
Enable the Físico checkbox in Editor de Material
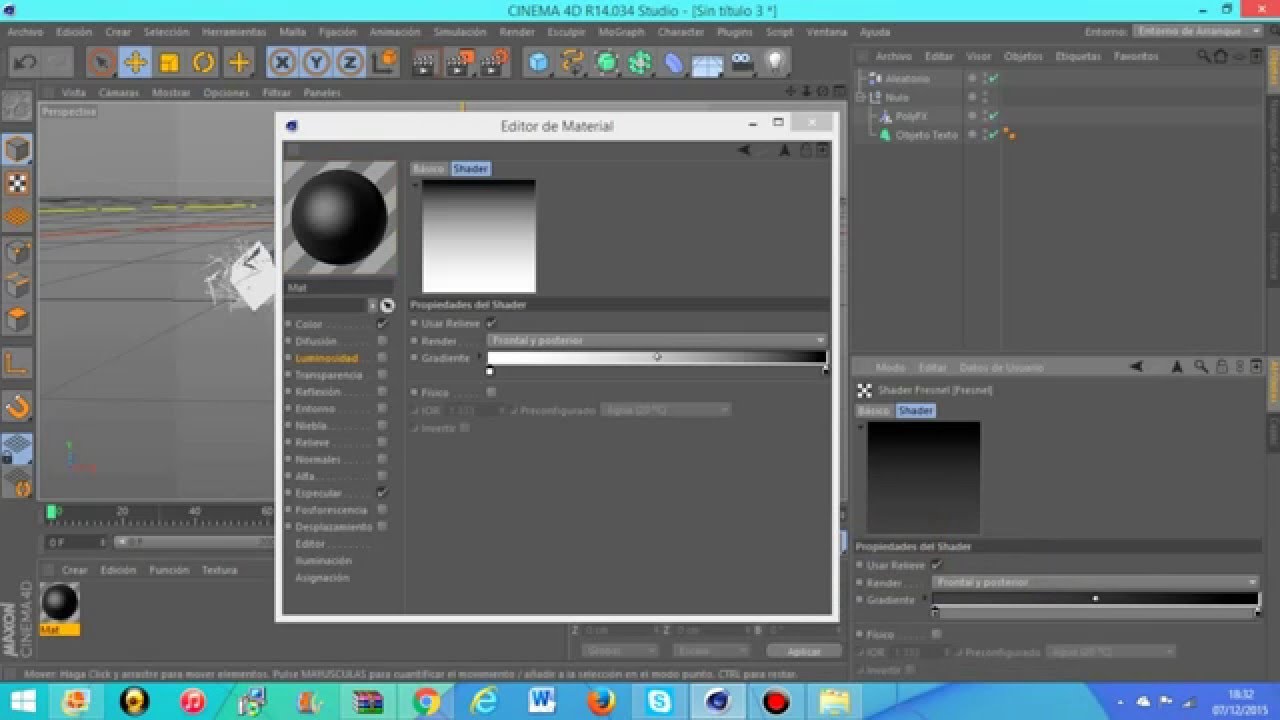[x=491, y=392]
